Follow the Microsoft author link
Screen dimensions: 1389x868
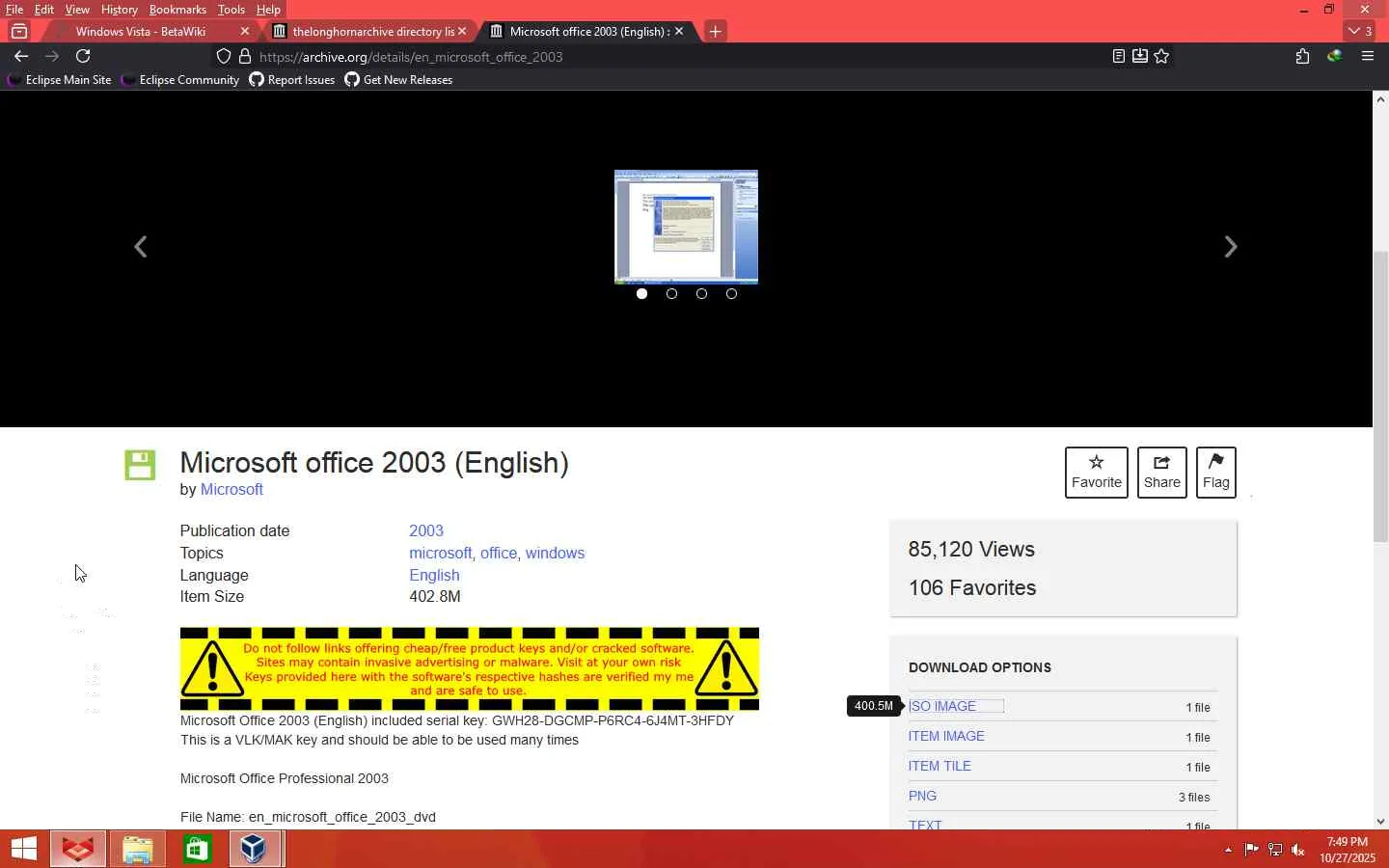pyautogui.click(x=231, y=490)
